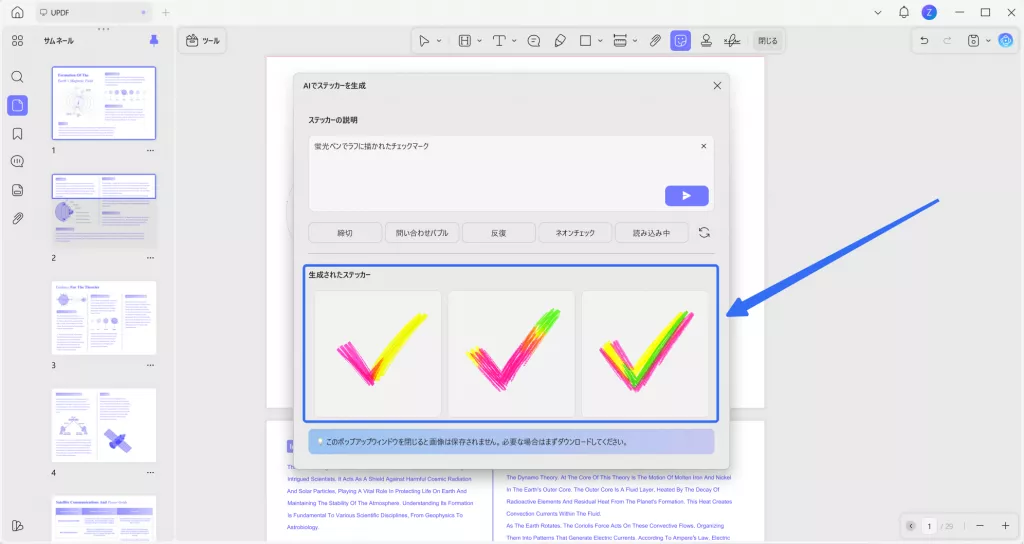Open the search panel in sidebar
This screenshot has height=544, width=1024.
click(x=18, y=77)
